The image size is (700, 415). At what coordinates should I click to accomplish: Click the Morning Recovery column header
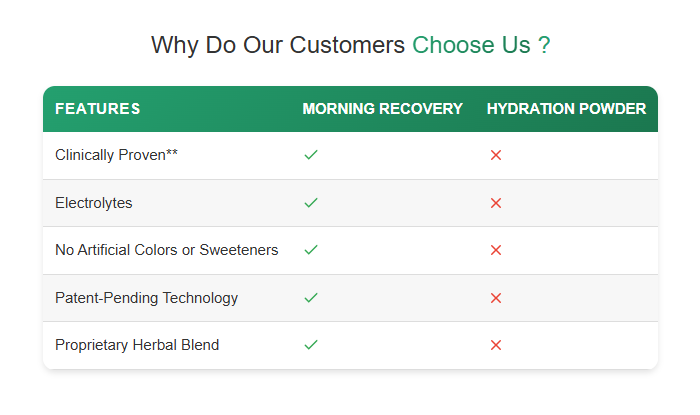click(x=382, y=109)
